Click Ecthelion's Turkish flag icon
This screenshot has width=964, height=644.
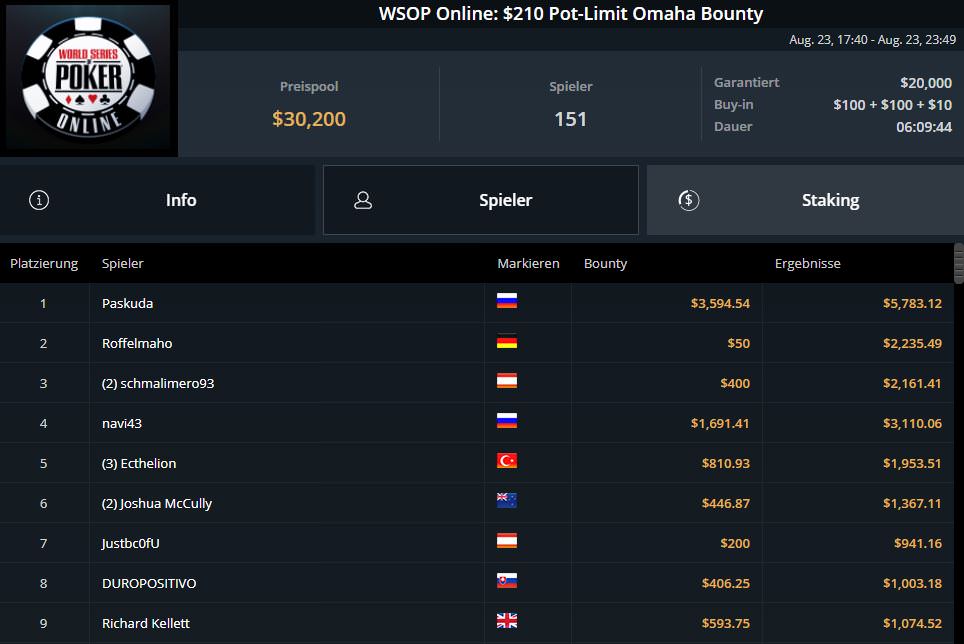[x=507, y=462]
